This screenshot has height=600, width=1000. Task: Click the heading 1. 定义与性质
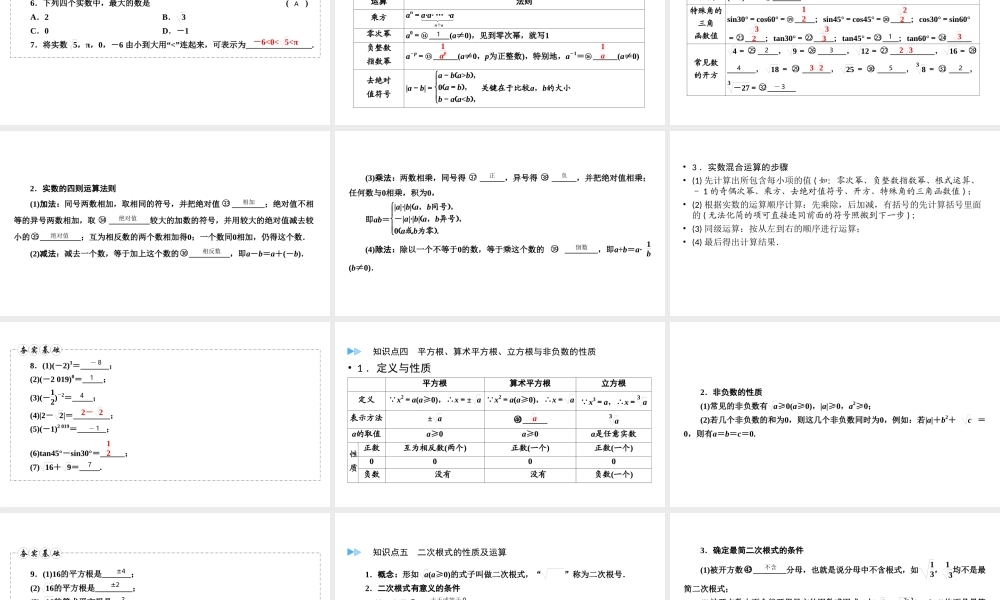[x=393, y=368]
